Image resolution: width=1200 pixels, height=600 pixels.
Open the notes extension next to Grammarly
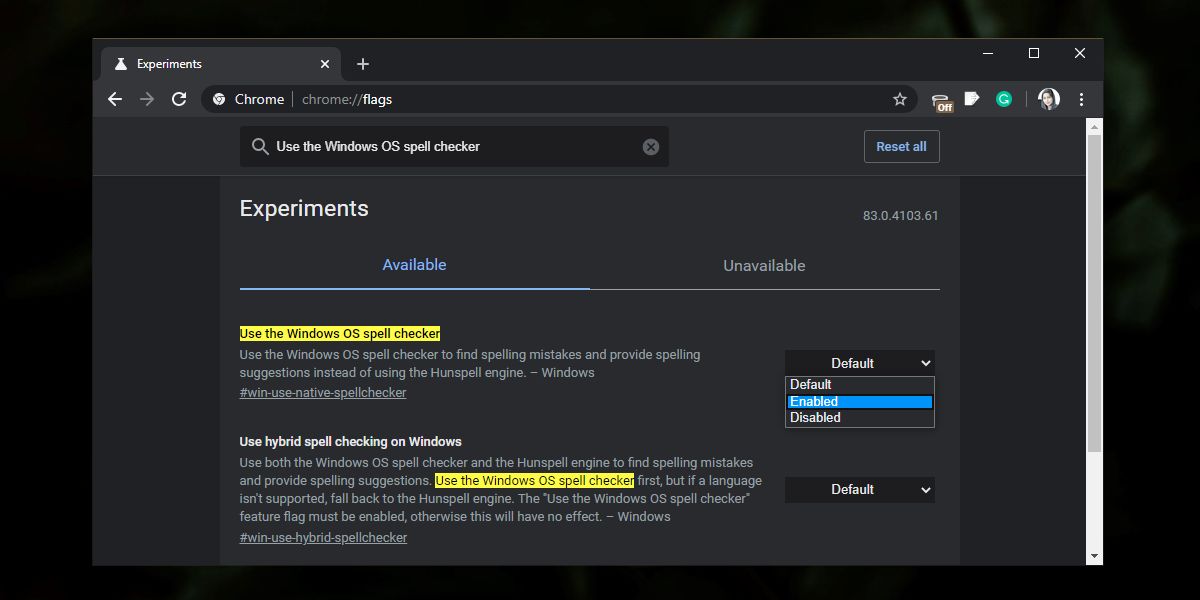pos(972,99)
